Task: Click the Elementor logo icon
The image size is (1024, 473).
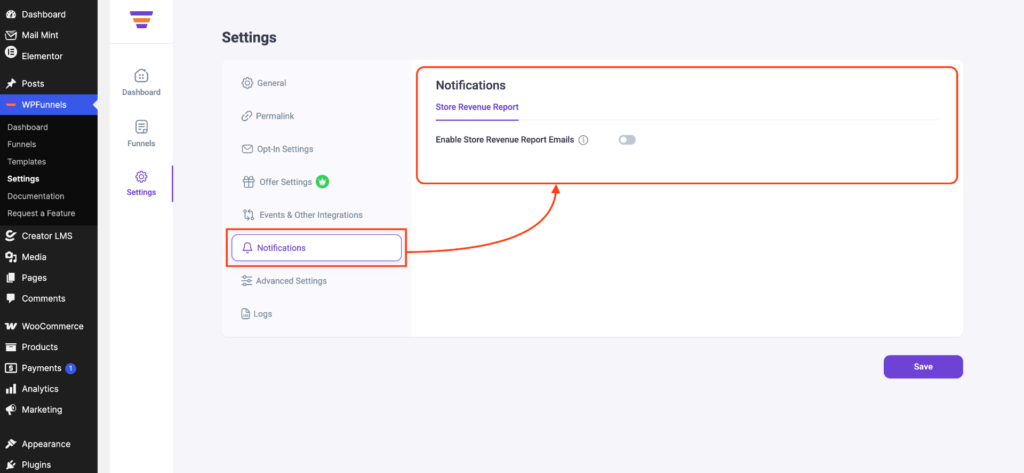Action: 10,52
